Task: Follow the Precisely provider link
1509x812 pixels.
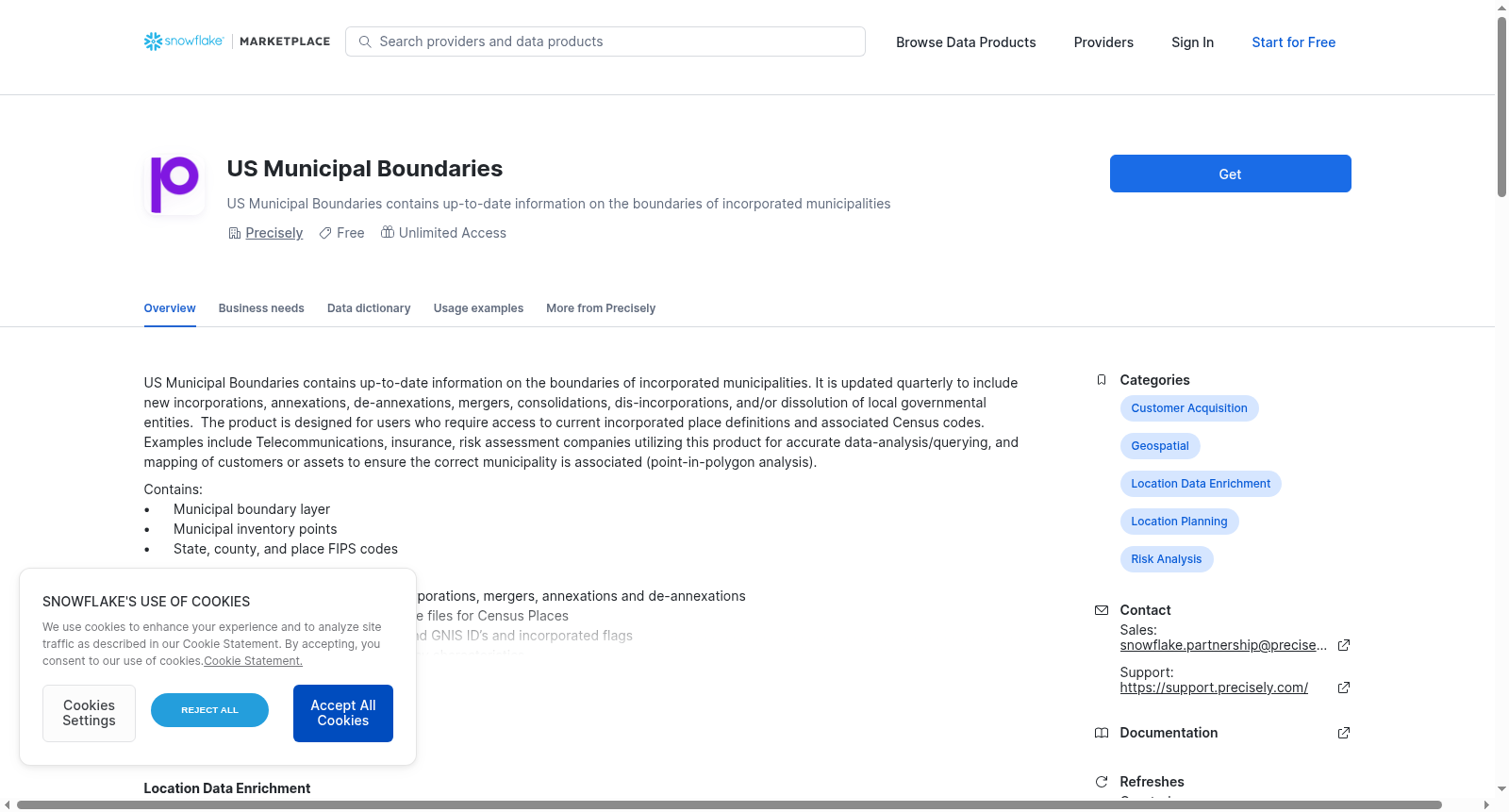Action: tap(274, 233)
